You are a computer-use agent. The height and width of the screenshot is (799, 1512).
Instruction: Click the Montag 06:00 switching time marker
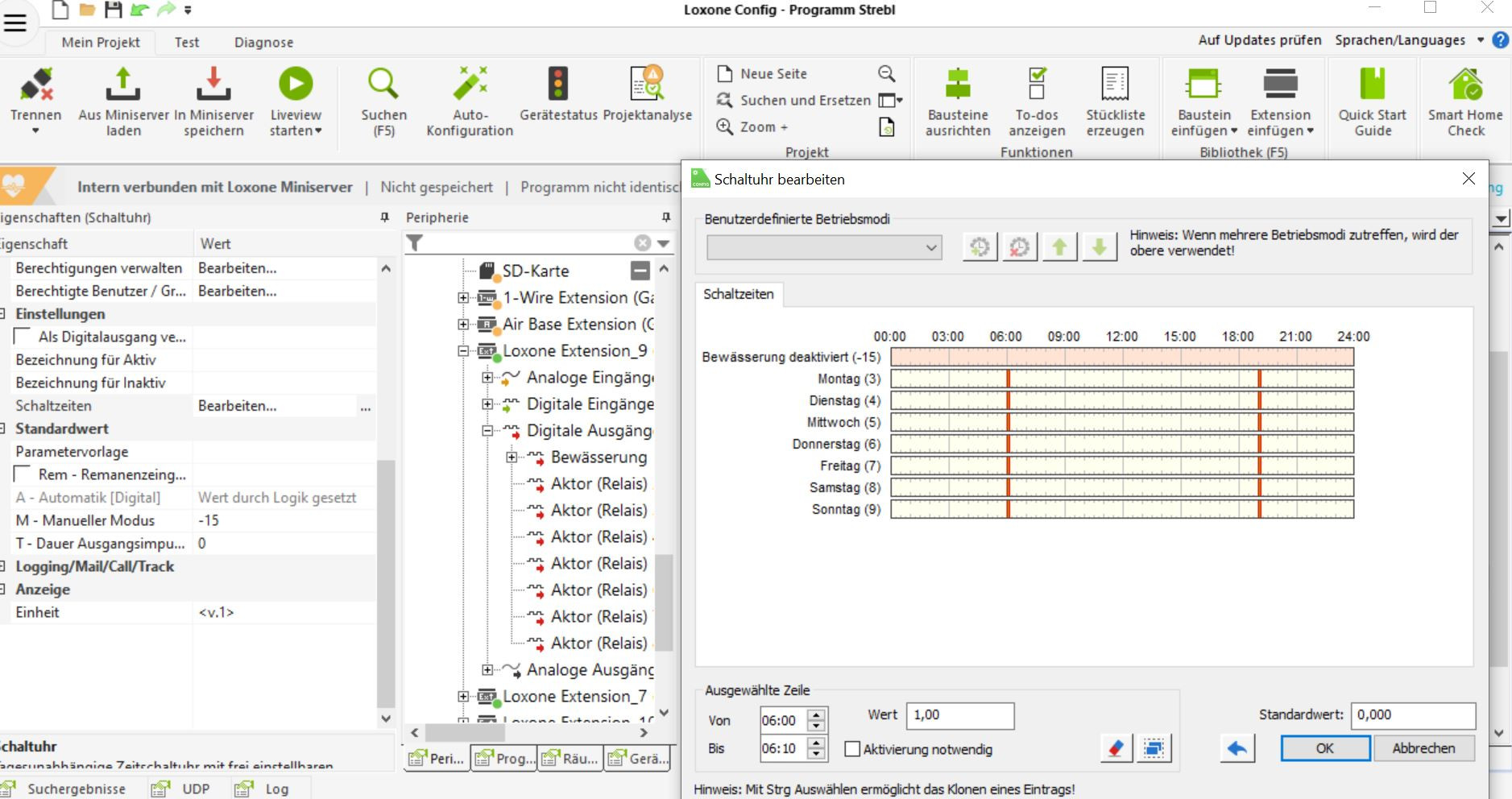coord(1008,379)
